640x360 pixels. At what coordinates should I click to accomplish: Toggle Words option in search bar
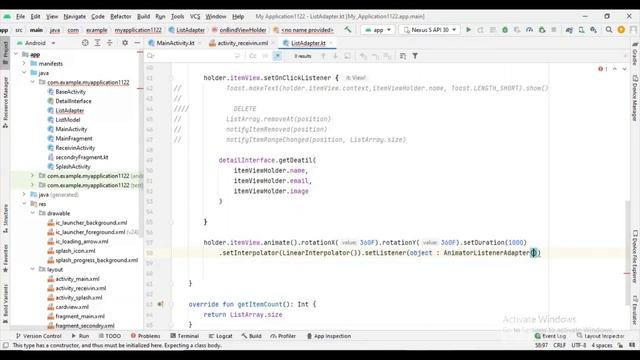[265, 56]
